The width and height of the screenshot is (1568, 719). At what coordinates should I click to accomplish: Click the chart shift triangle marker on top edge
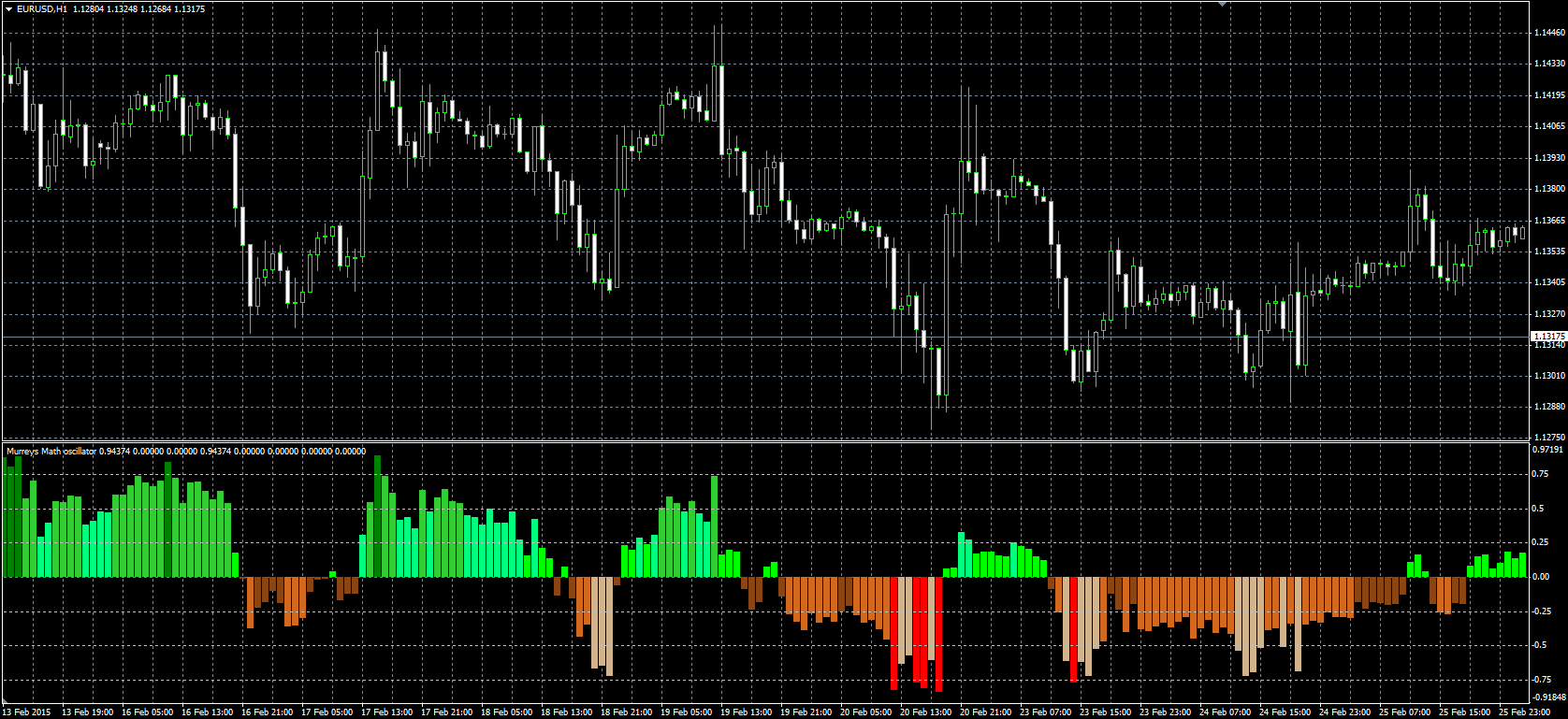[x=1222, y=4]
